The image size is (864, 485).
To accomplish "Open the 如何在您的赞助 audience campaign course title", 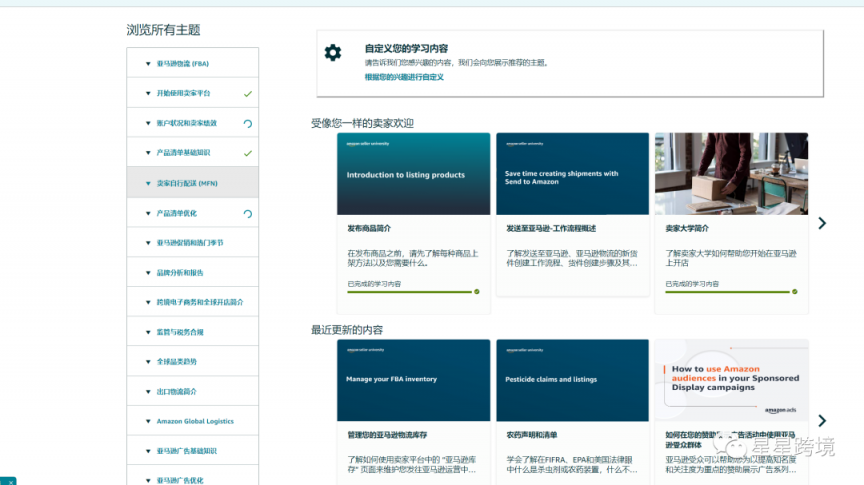I will (730, 440).
